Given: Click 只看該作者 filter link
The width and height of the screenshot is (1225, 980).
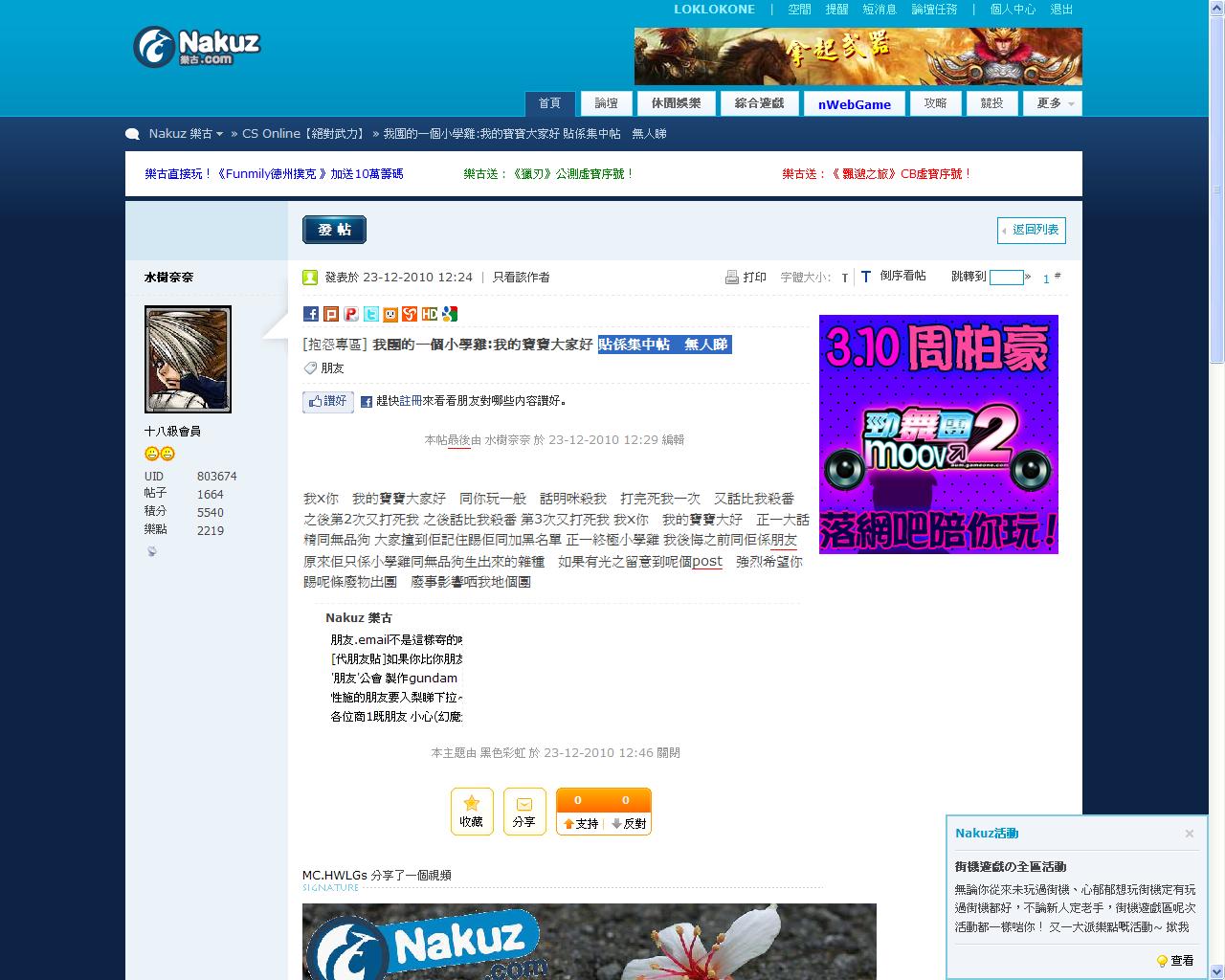Looking at the screenshot, I should [x=521, y=278].
